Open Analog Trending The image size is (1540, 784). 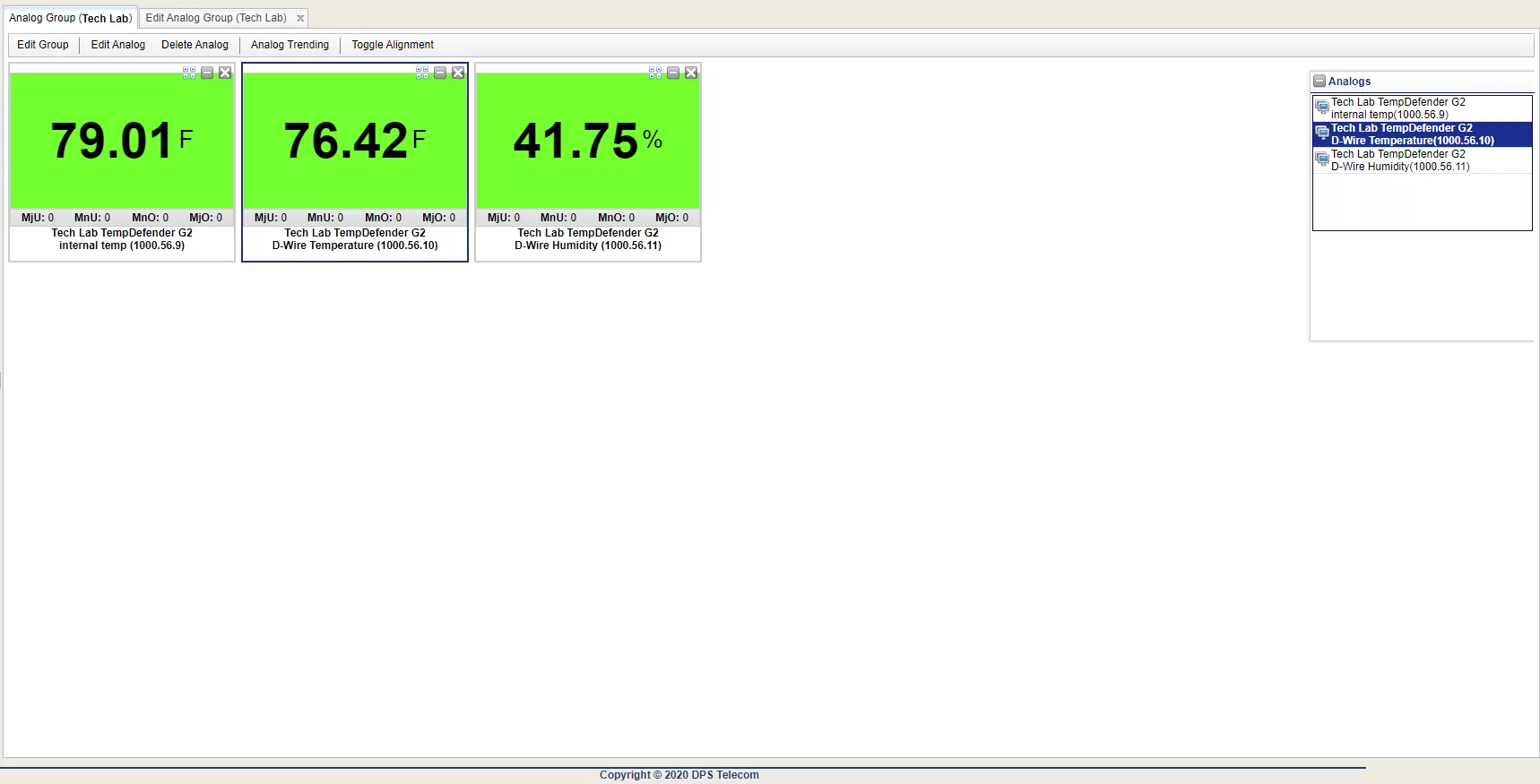[290, 45]
